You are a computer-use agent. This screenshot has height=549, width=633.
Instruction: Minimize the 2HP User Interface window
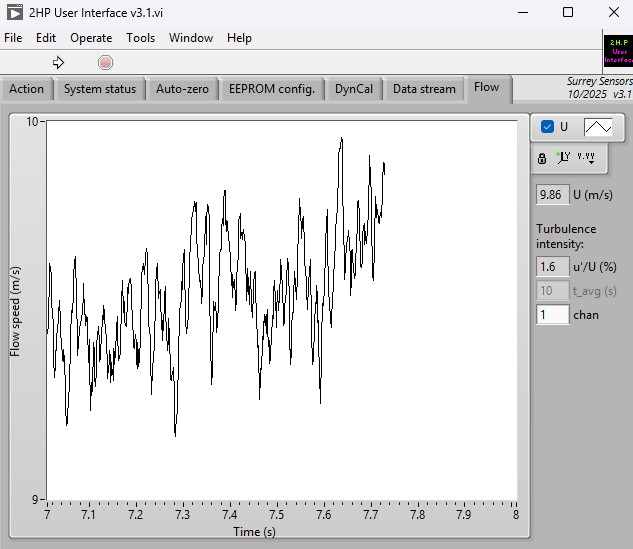tap(523, 13)
